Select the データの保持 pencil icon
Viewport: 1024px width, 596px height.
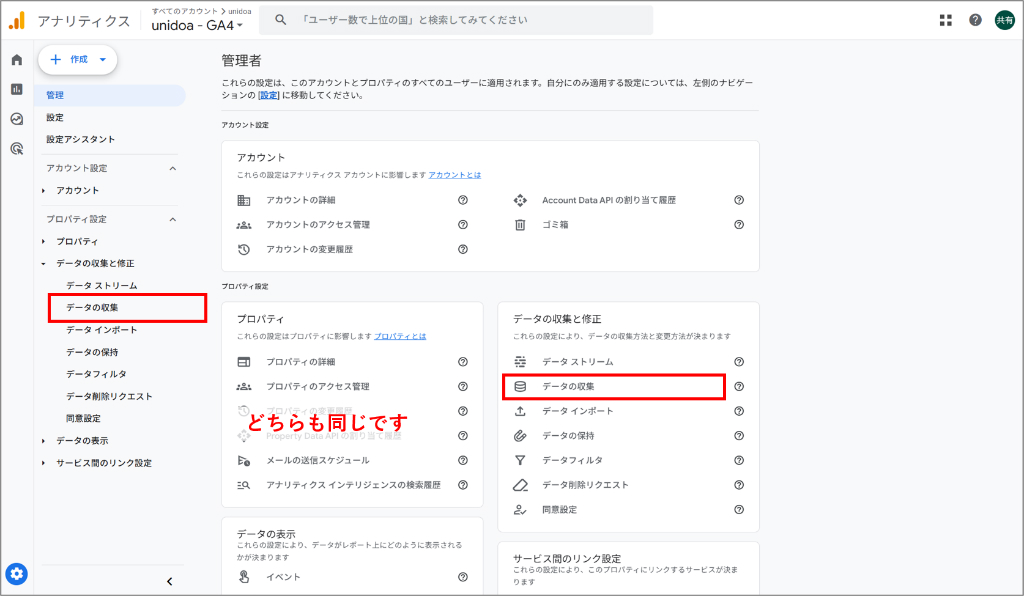(x=522, y=436)
